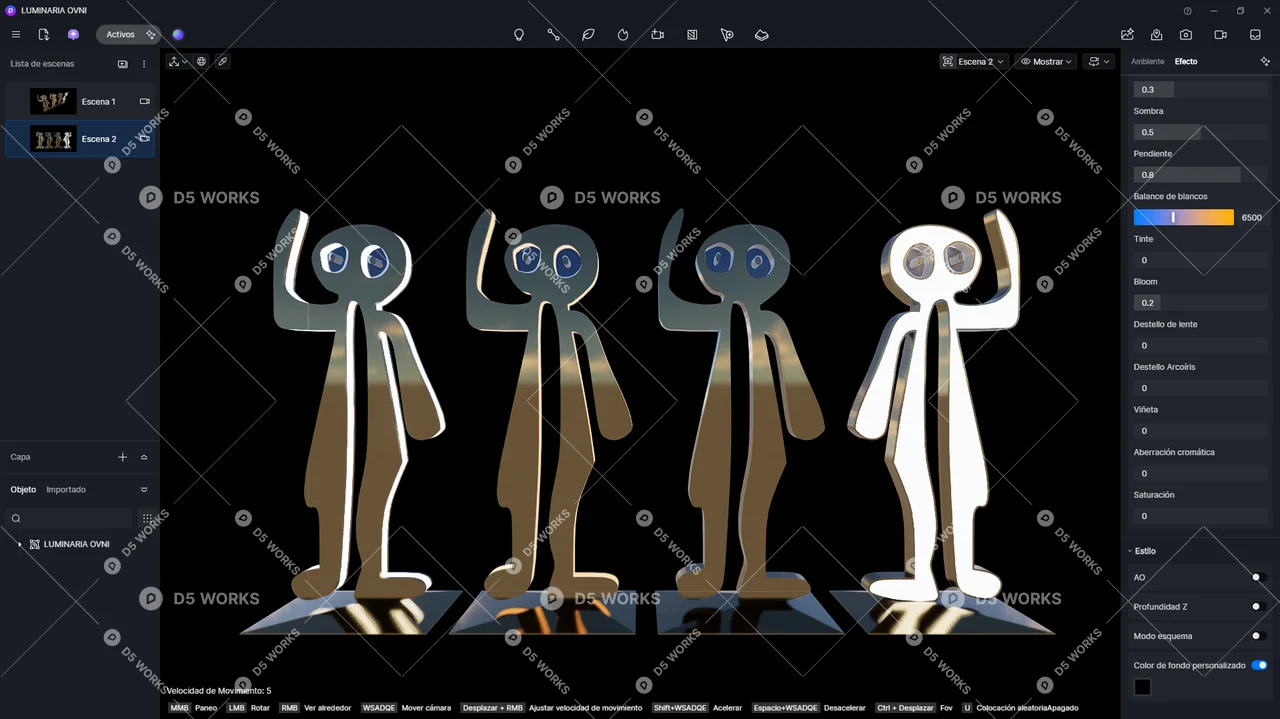This screenshot has height=719, width=1280.
Task: Open the Escena 2 scene dropdown
Action: click(x=980, y=61)
